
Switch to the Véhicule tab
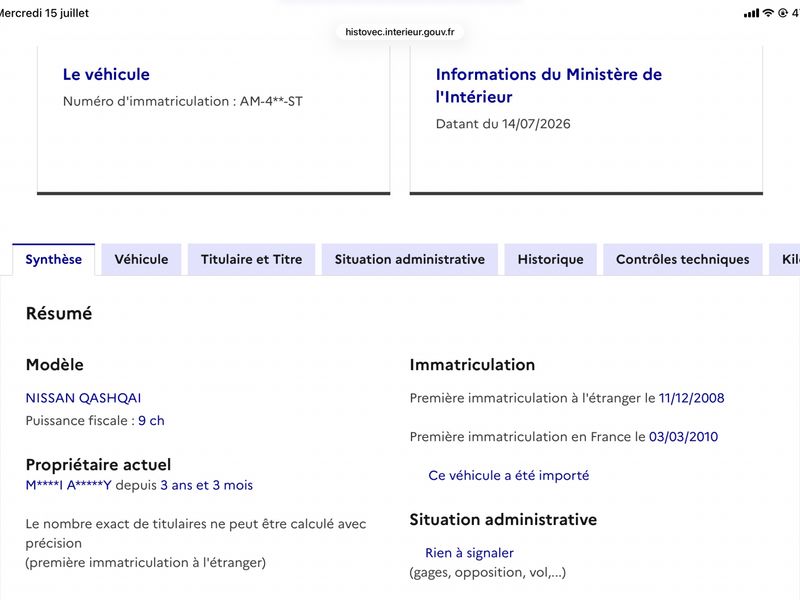[x=141, y=259]
